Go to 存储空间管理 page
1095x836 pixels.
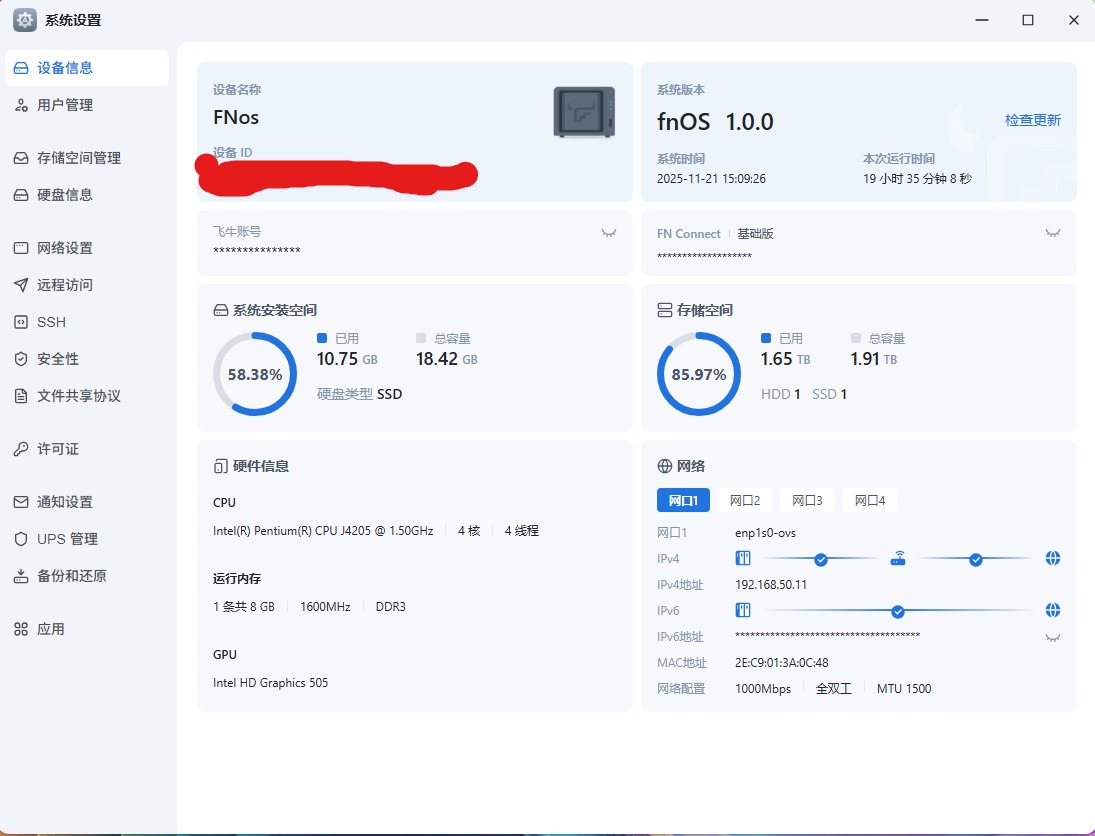click(87, 159)
